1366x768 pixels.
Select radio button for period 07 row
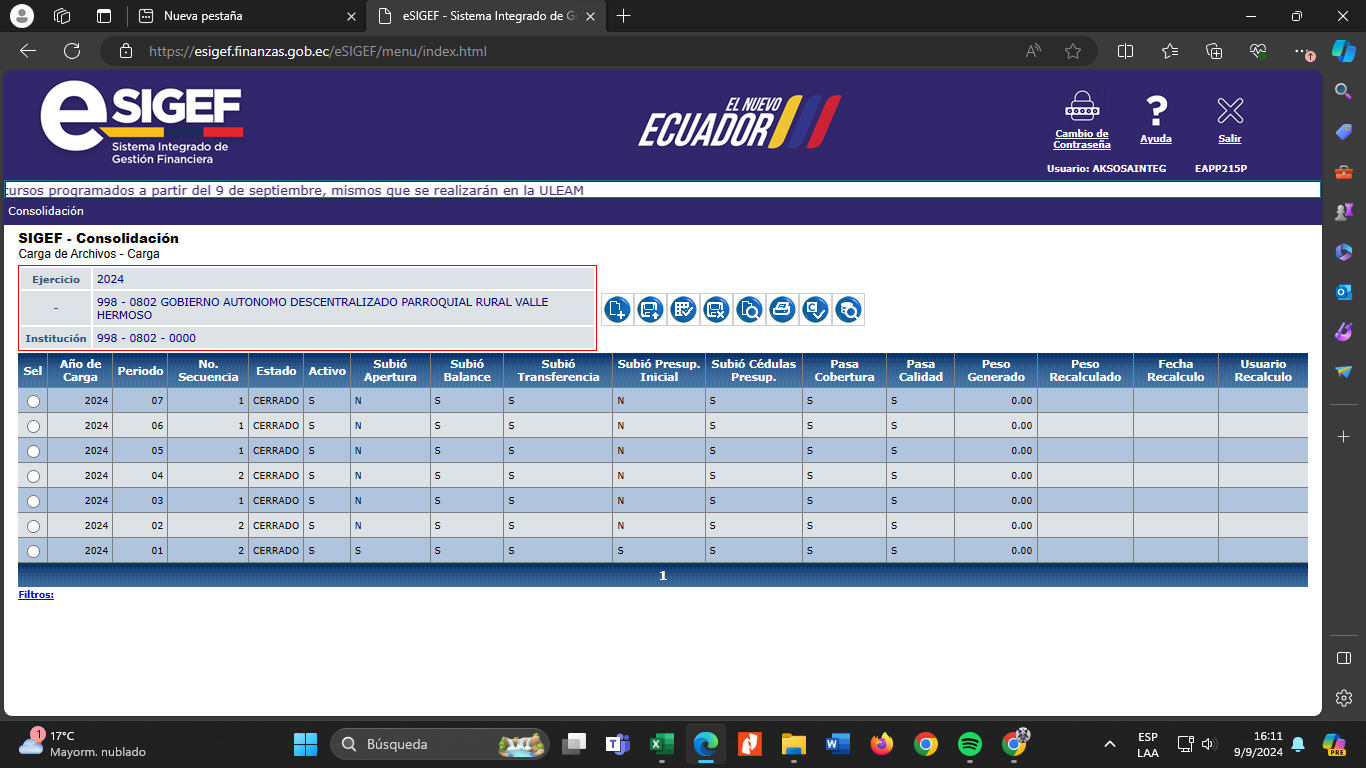point(33,401)
